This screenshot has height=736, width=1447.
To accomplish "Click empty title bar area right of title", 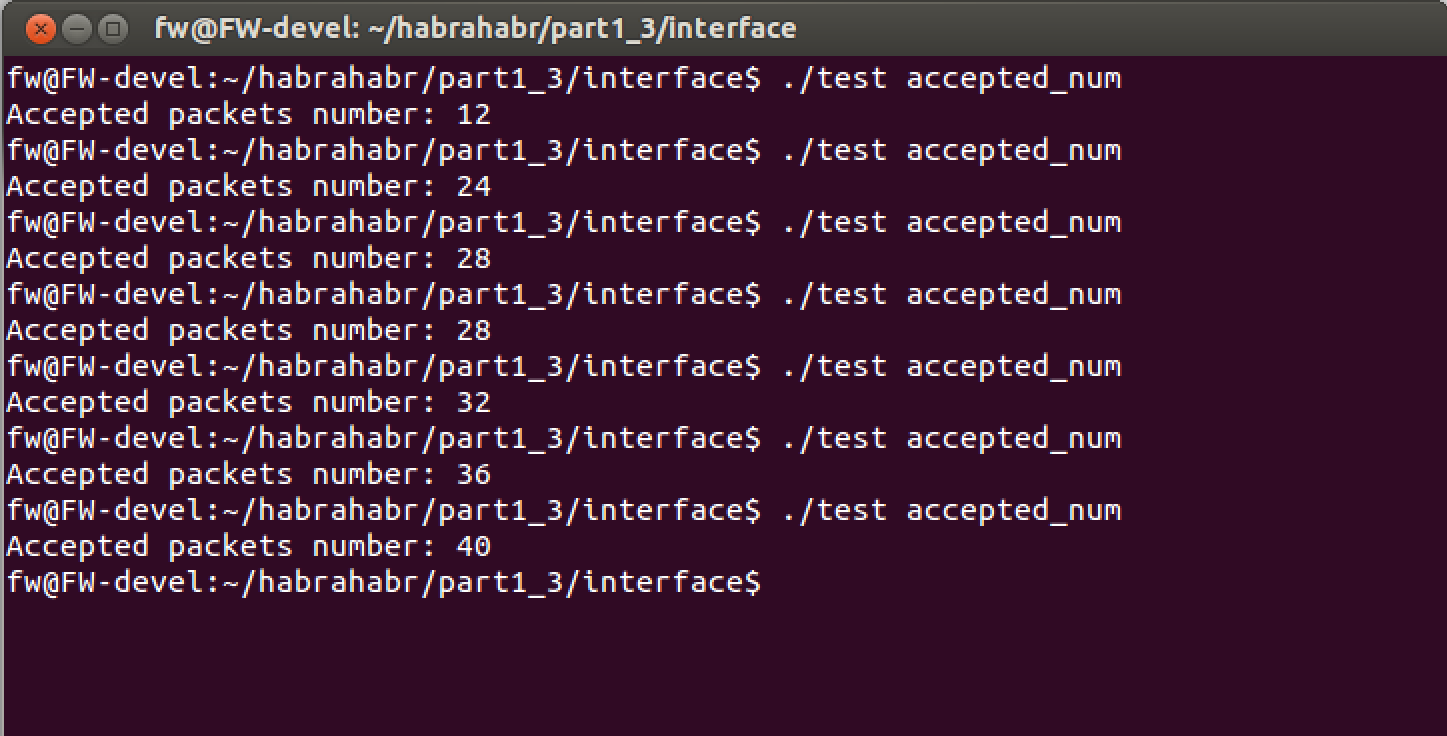I will [1100, 28].
